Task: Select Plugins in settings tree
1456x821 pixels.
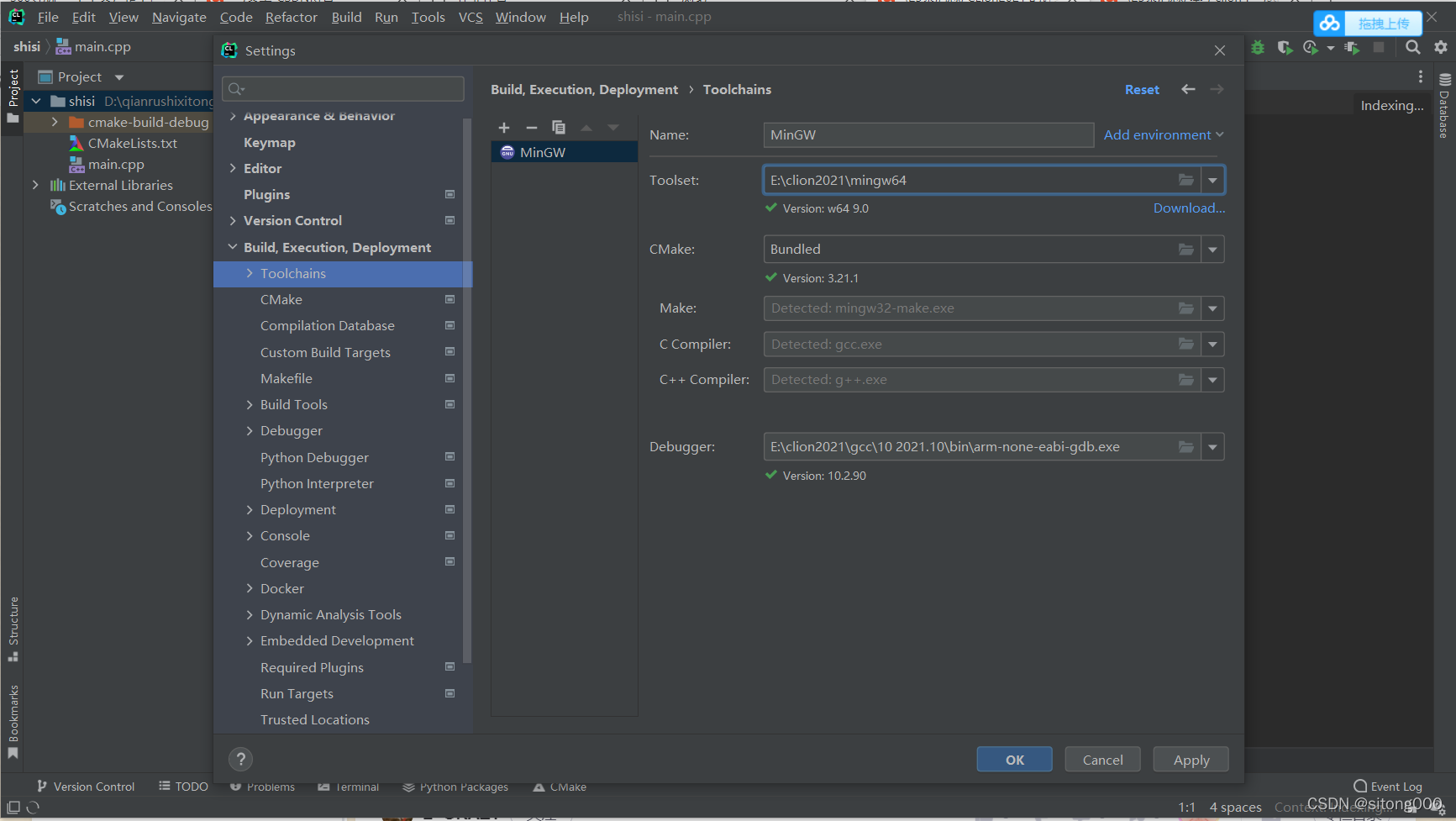Action: click(266, 195)
